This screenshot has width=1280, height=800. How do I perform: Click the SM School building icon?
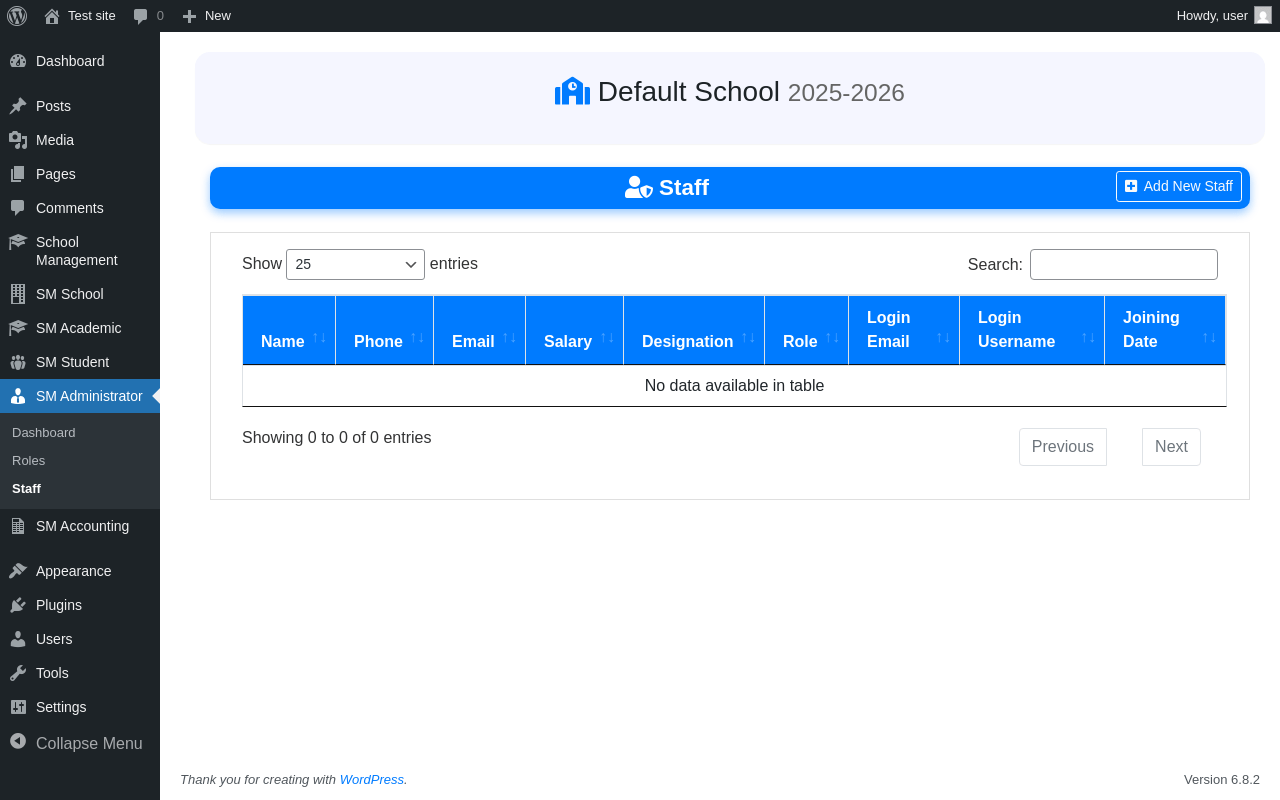coord(18,294)
